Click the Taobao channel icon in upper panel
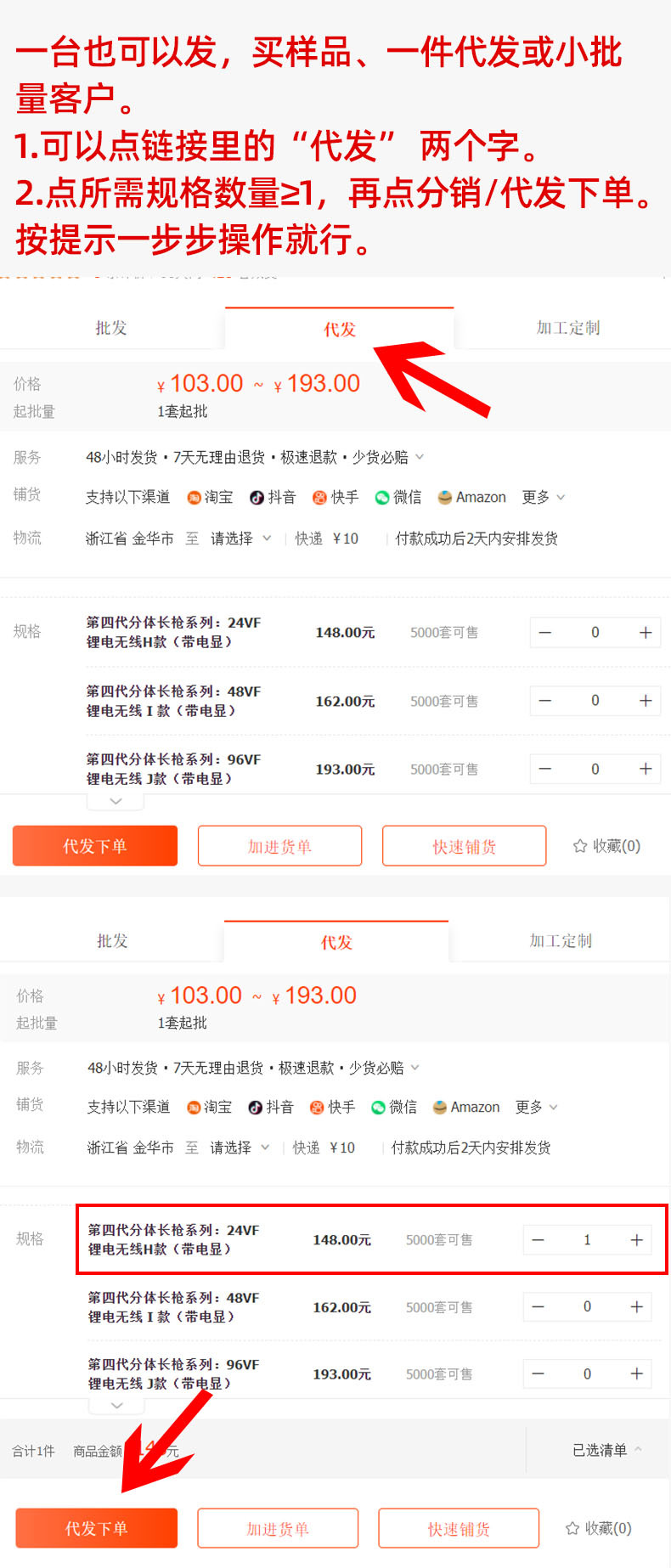Image resolution: width=671 pixels, height=1568 pixels. click(194, 498)
